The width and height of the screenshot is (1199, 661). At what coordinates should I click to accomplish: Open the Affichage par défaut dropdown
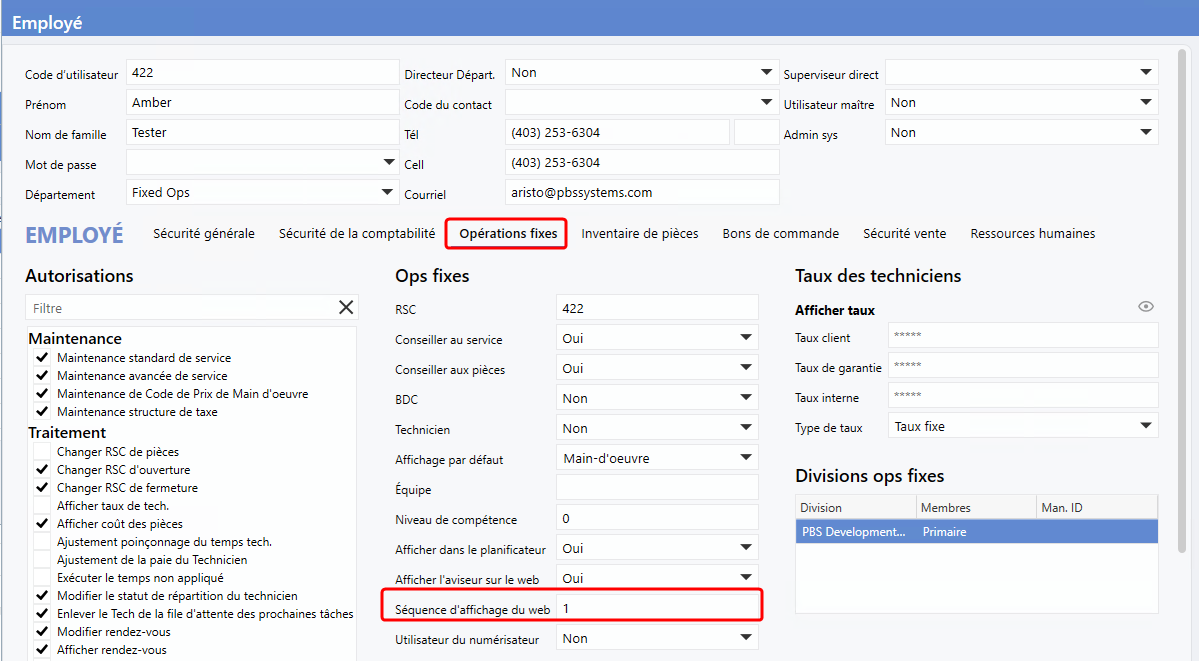coord(746,459)
